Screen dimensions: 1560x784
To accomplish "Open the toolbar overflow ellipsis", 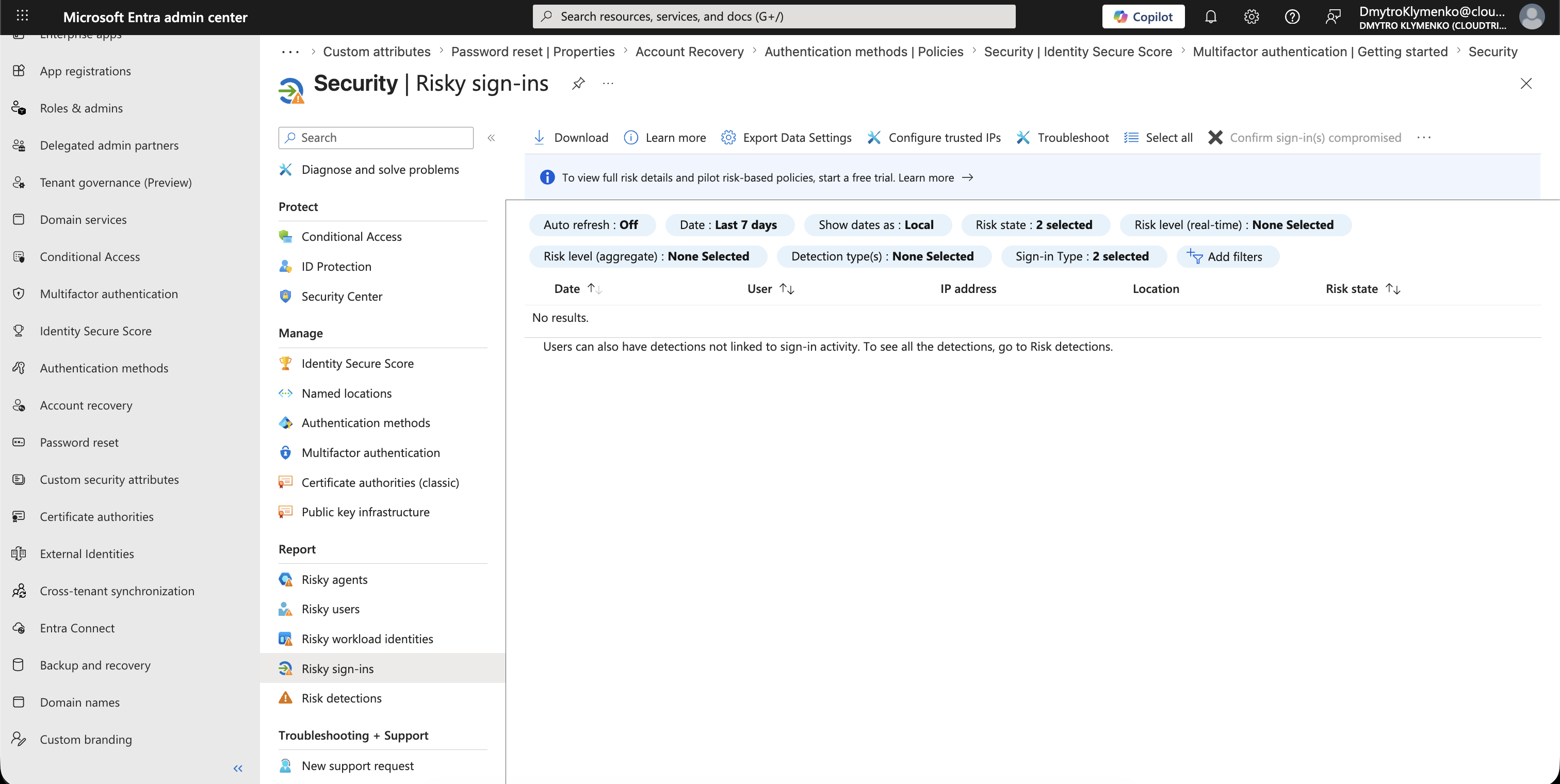I will pyautogui.click(x=1424, y=137).
